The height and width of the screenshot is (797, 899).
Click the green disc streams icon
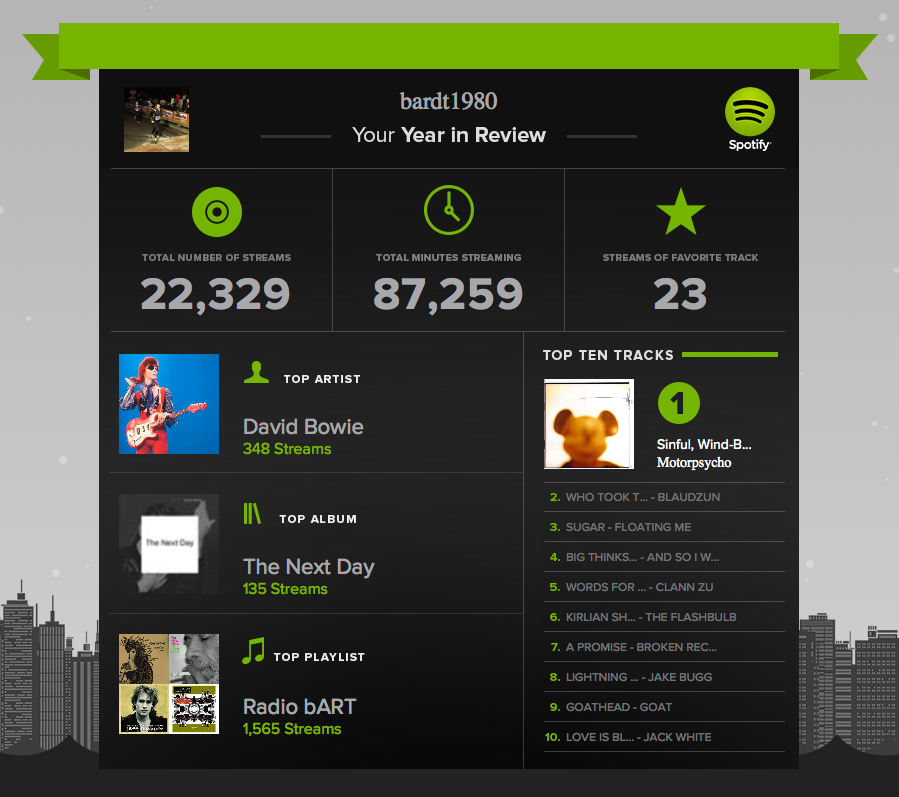[216, 211]
